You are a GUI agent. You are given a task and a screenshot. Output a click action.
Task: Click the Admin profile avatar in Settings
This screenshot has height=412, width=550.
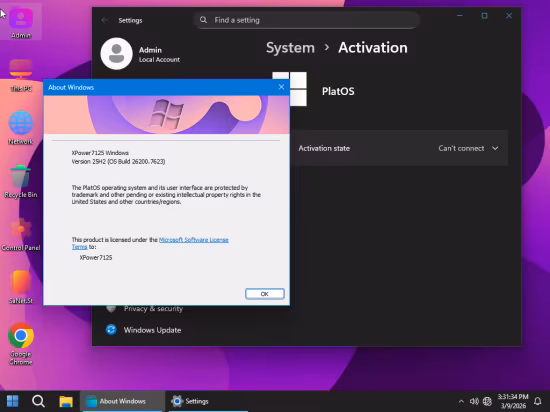tap(116, 54)
